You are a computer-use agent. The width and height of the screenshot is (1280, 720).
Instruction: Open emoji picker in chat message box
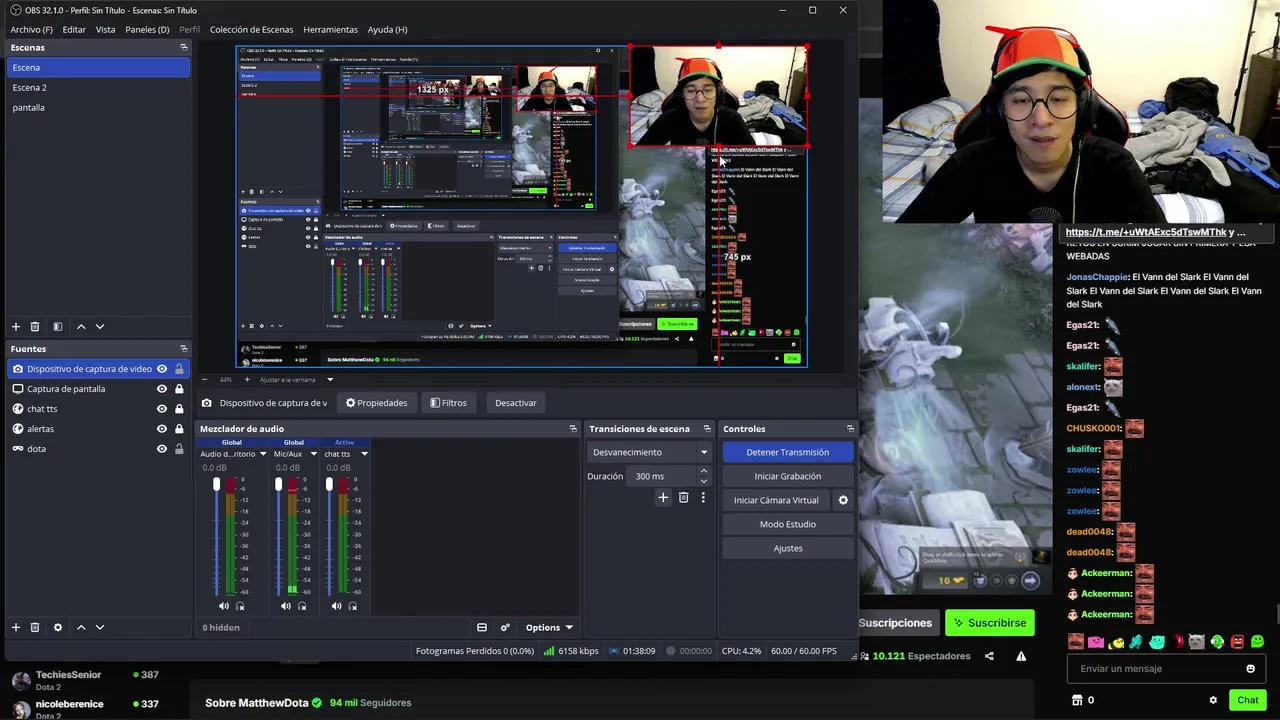(x=1250, y=669)
